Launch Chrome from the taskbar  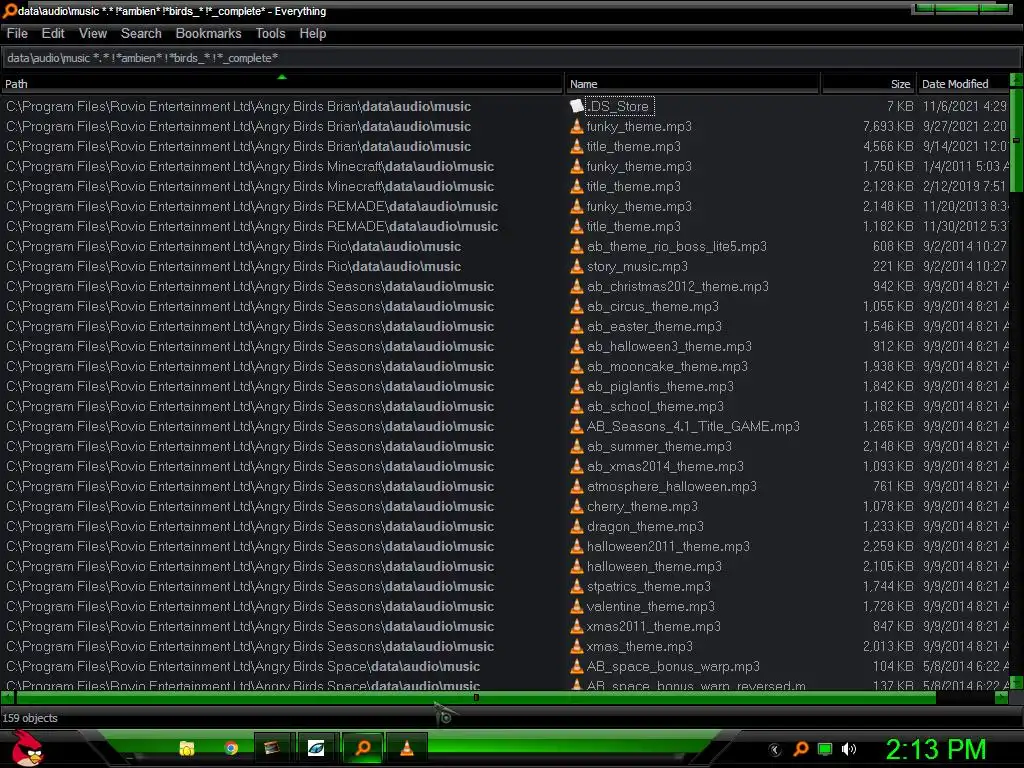click(x=231, y=748)
